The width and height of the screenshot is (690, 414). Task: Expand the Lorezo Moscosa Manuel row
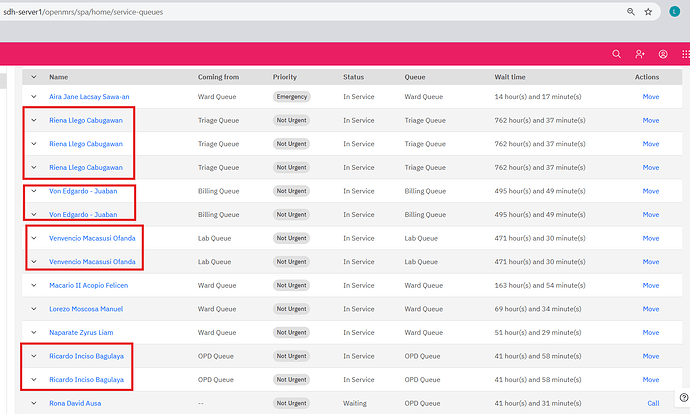(32, 309)
